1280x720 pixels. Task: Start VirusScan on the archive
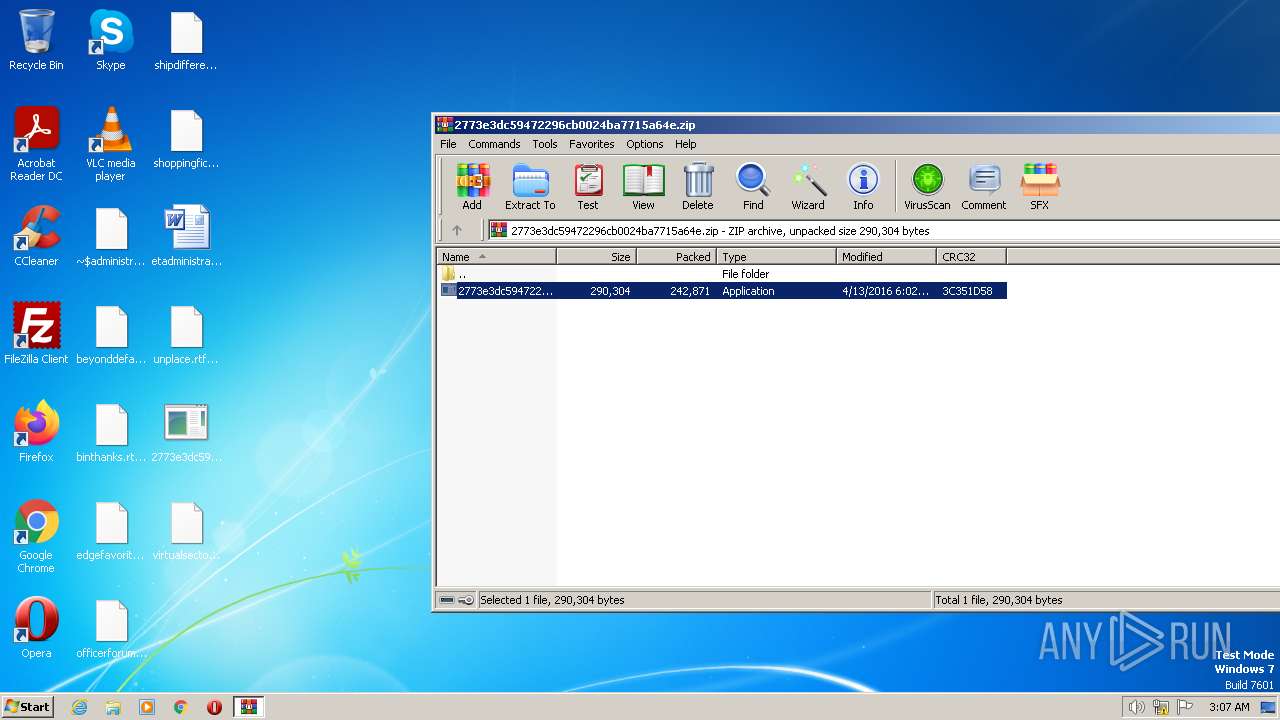coord(927,187)
